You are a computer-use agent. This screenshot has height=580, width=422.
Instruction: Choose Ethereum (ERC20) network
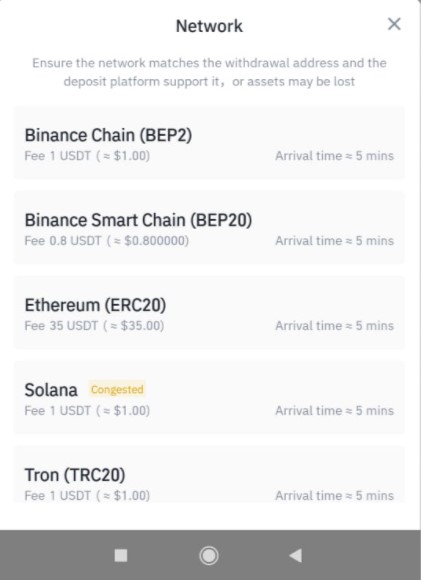tap(209, 313)
